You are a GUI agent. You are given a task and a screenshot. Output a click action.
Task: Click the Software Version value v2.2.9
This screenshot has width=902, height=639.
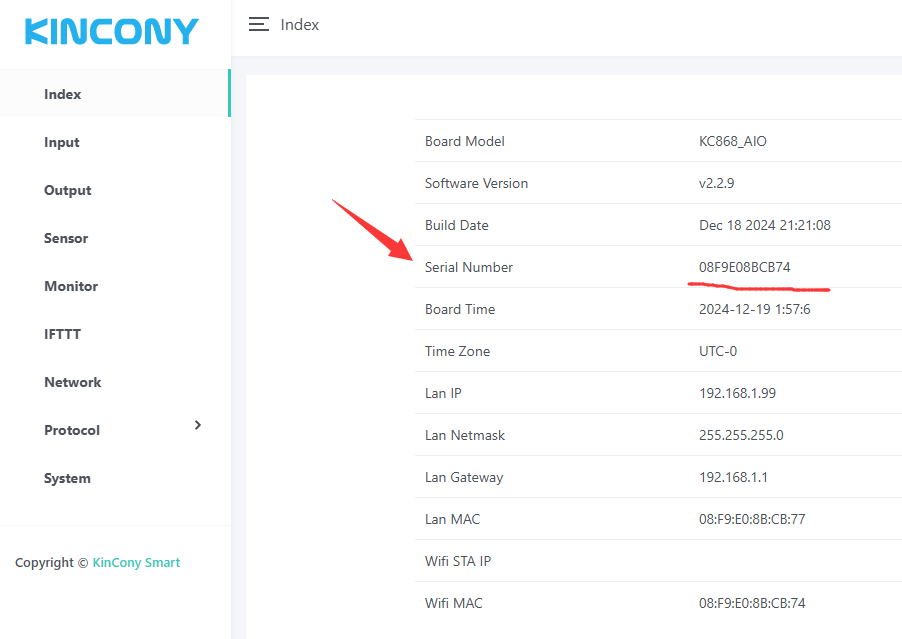pyautogui.click(x=717, y=183)
